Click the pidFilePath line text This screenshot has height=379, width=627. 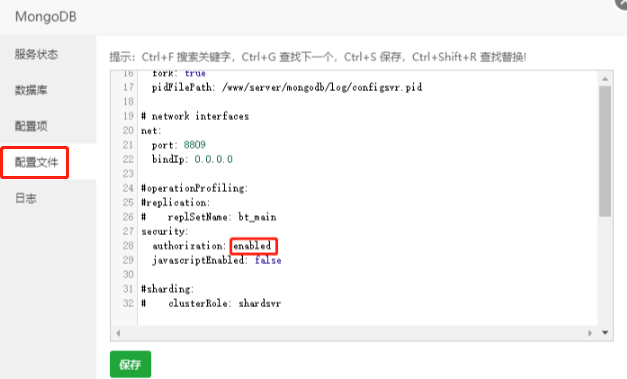click(287, 87)
